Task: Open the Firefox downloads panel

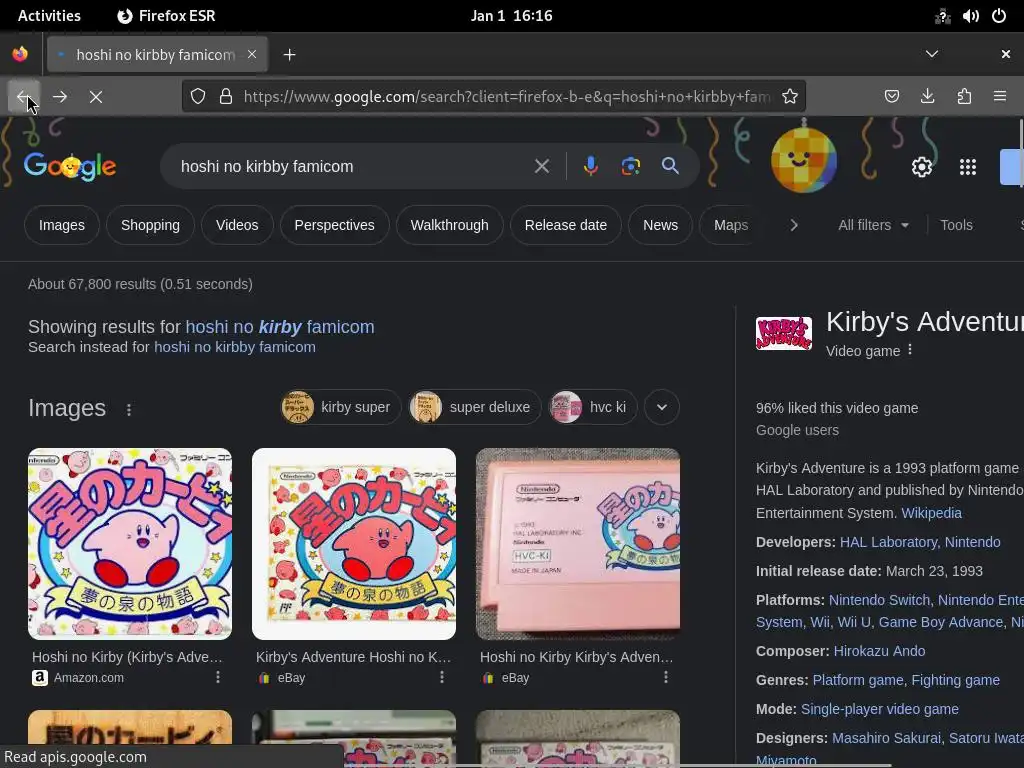Action: point(927,97)
